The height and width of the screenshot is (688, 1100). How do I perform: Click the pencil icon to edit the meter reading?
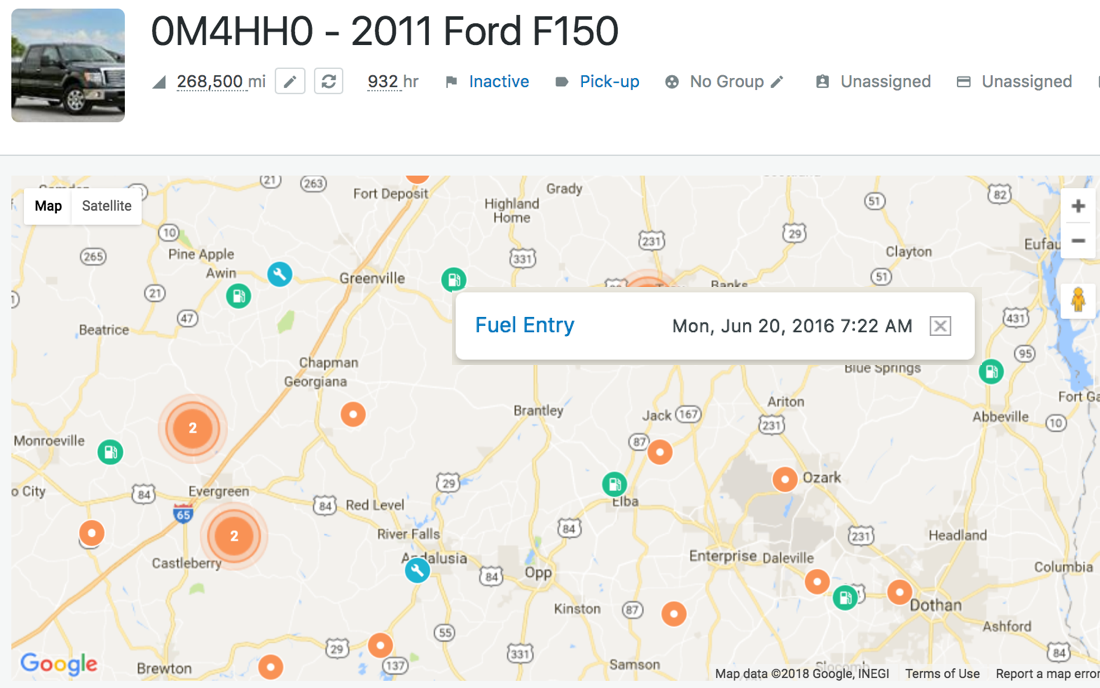(x=290, y=82)
